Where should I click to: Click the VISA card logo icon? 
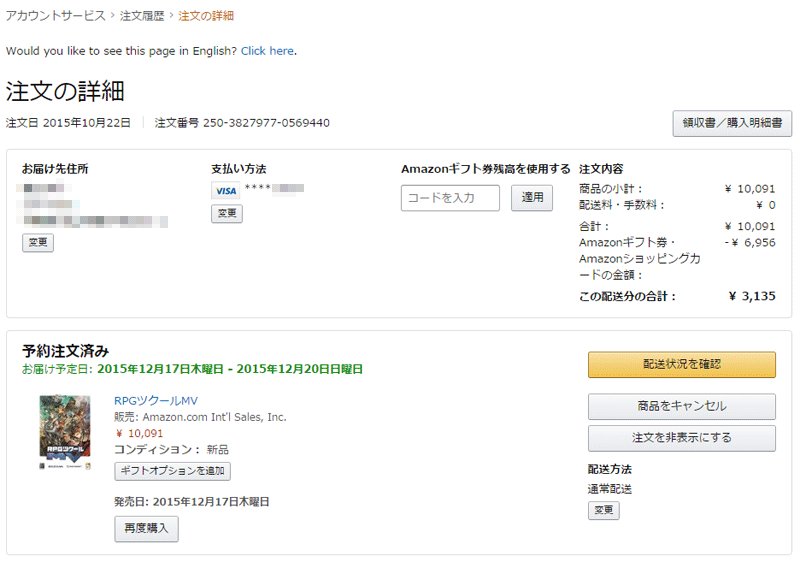[226, 191]
